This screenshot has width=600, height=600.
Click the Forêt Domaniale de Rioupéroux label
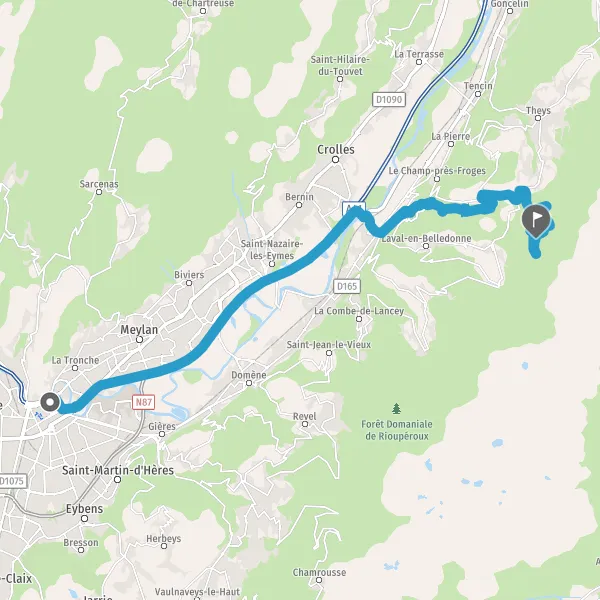pyautogui.click(x=397, y=430)
